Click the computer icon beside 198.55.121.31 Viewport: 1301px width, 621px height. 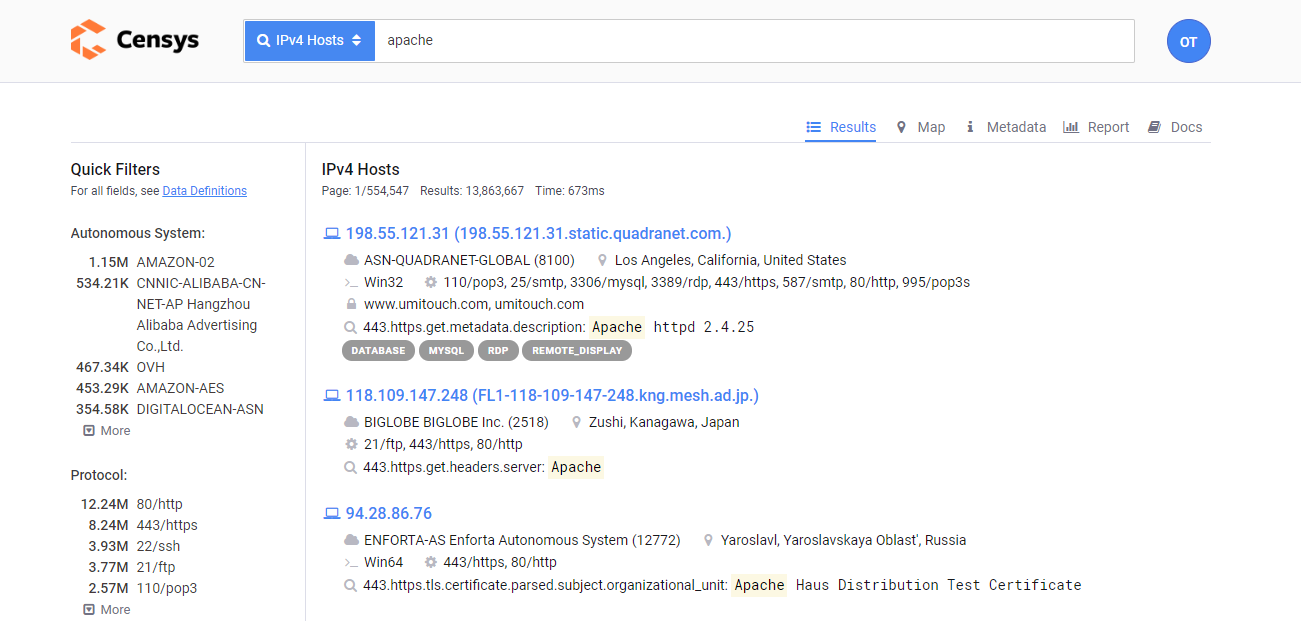(332, 234)
